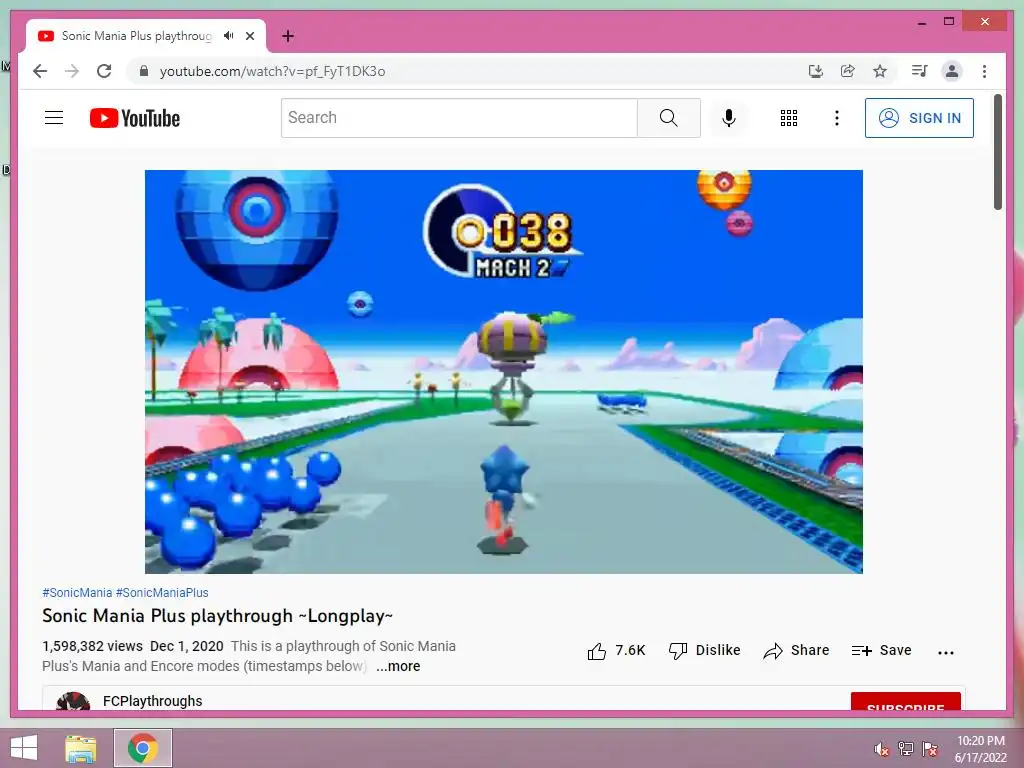Open the taskbar clock showing 10:20 PM
The width and height of the screenshot is (1024, 768).
(981, 748)
